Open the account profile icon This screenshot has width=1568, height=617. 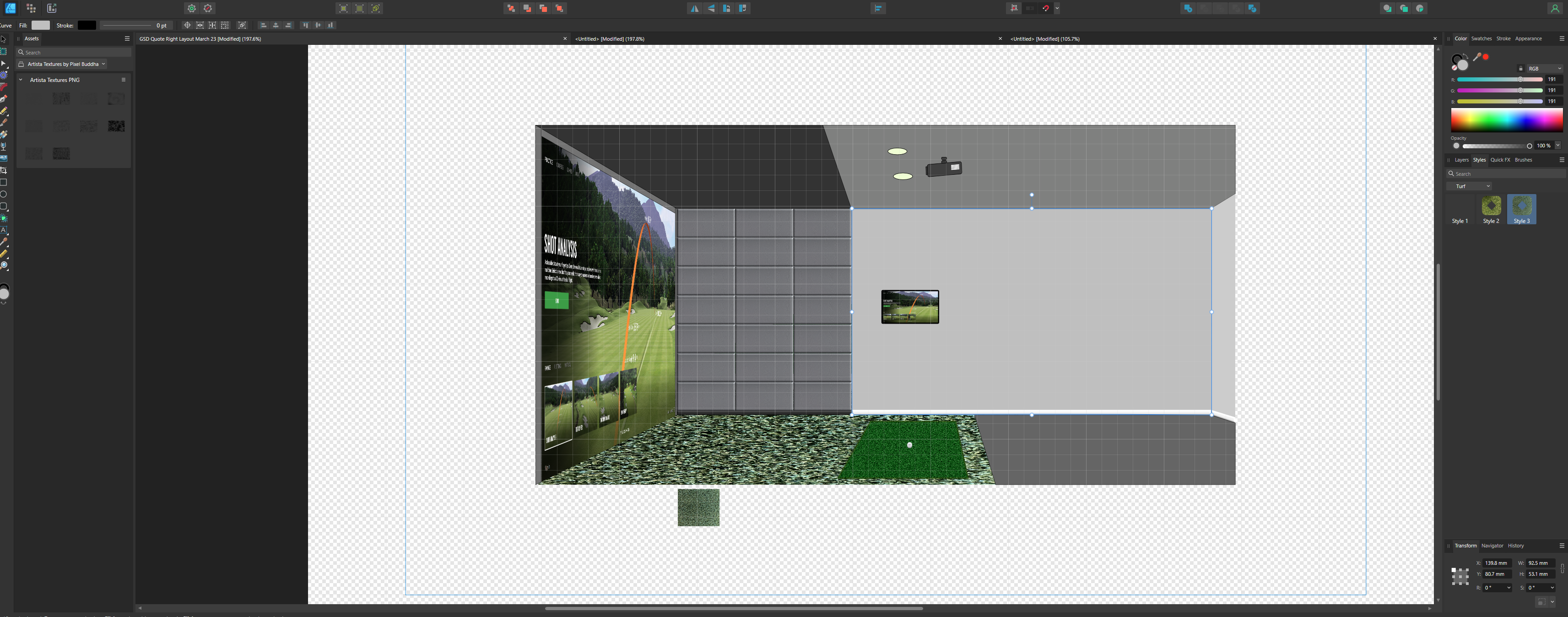click(1555, 9)
